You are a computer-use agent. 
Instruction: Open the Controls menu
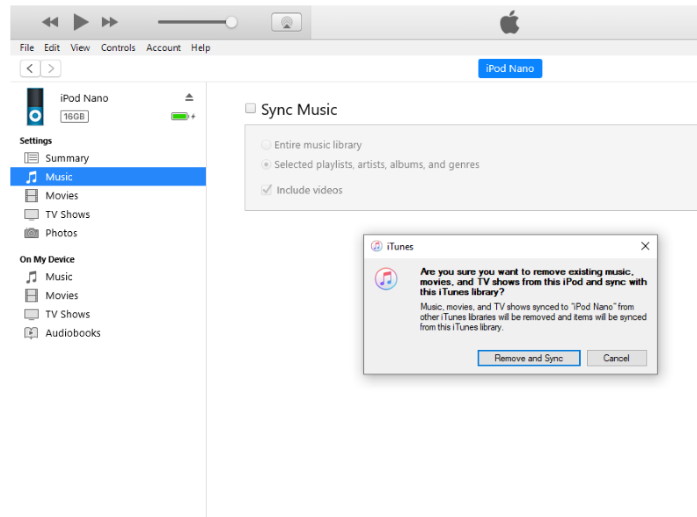click(118, 48)
